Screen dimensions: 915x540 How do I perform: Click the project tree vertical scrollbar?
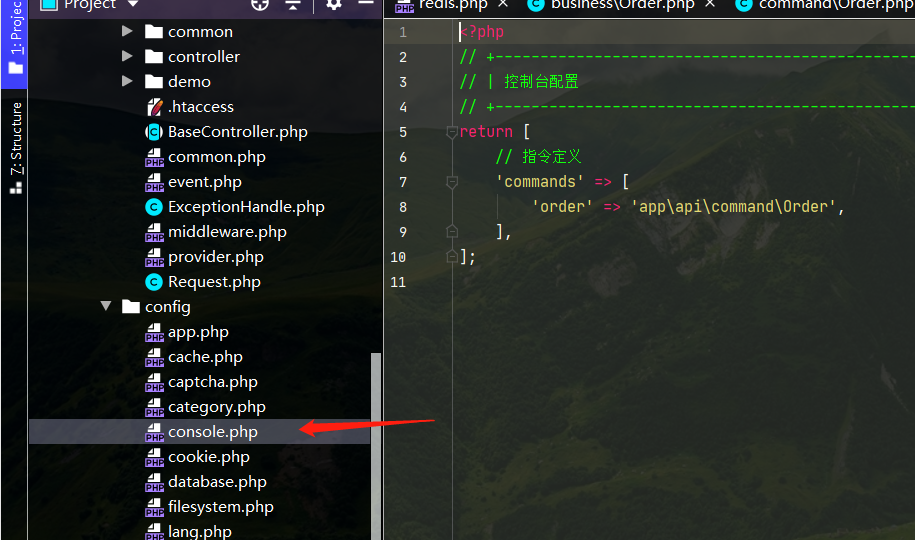point(376,447)
